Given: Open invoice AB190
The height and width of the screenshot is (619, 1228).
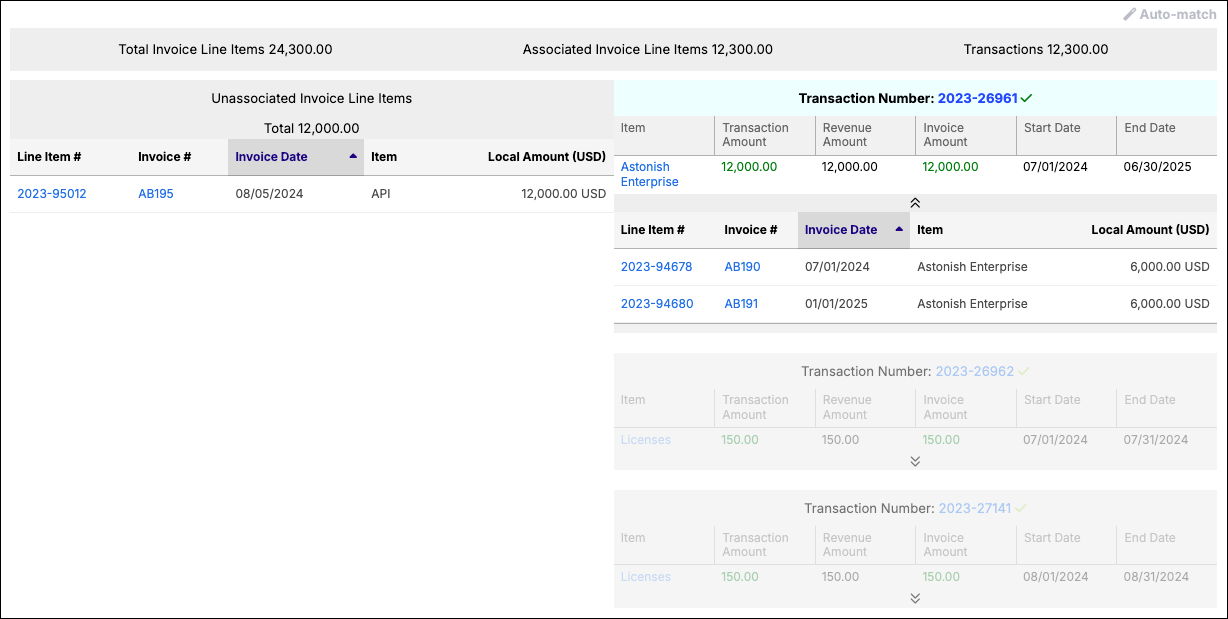Looking at the screenshot, I should coord(742,267).
